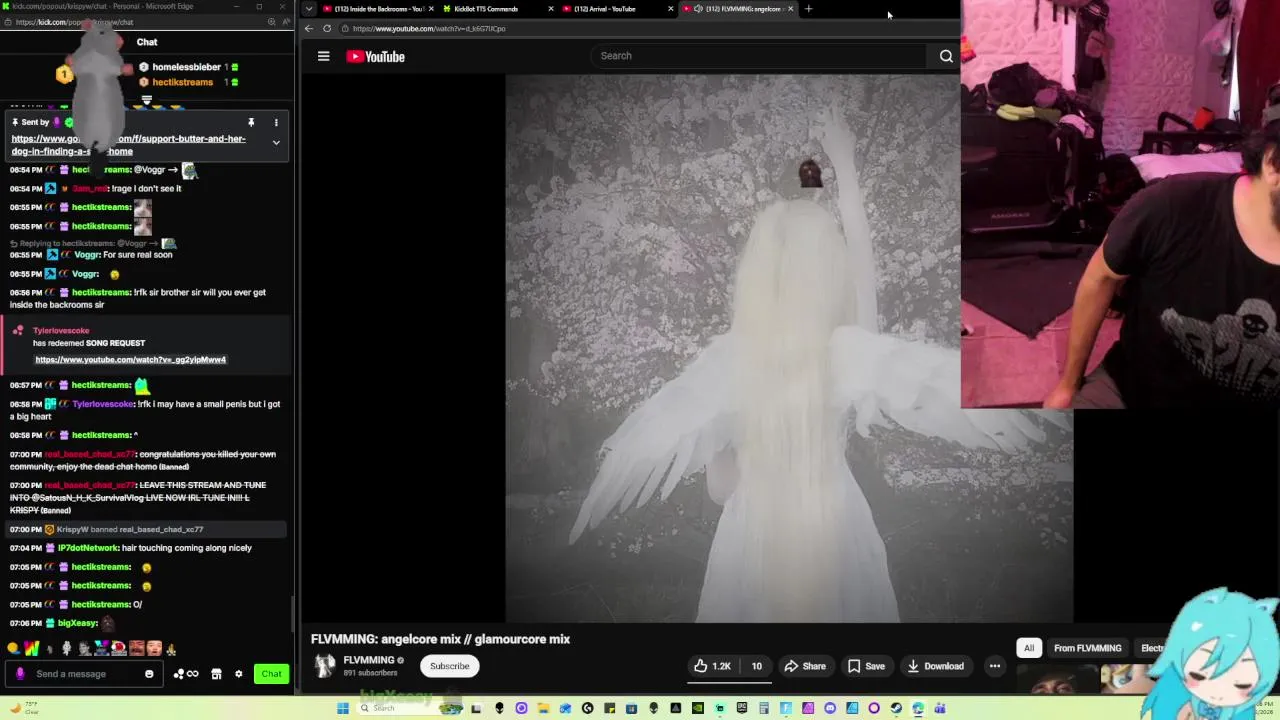Open the FLVMMING channel name link
Viewport: 1280px width, 720px height.
click(369, 660)
